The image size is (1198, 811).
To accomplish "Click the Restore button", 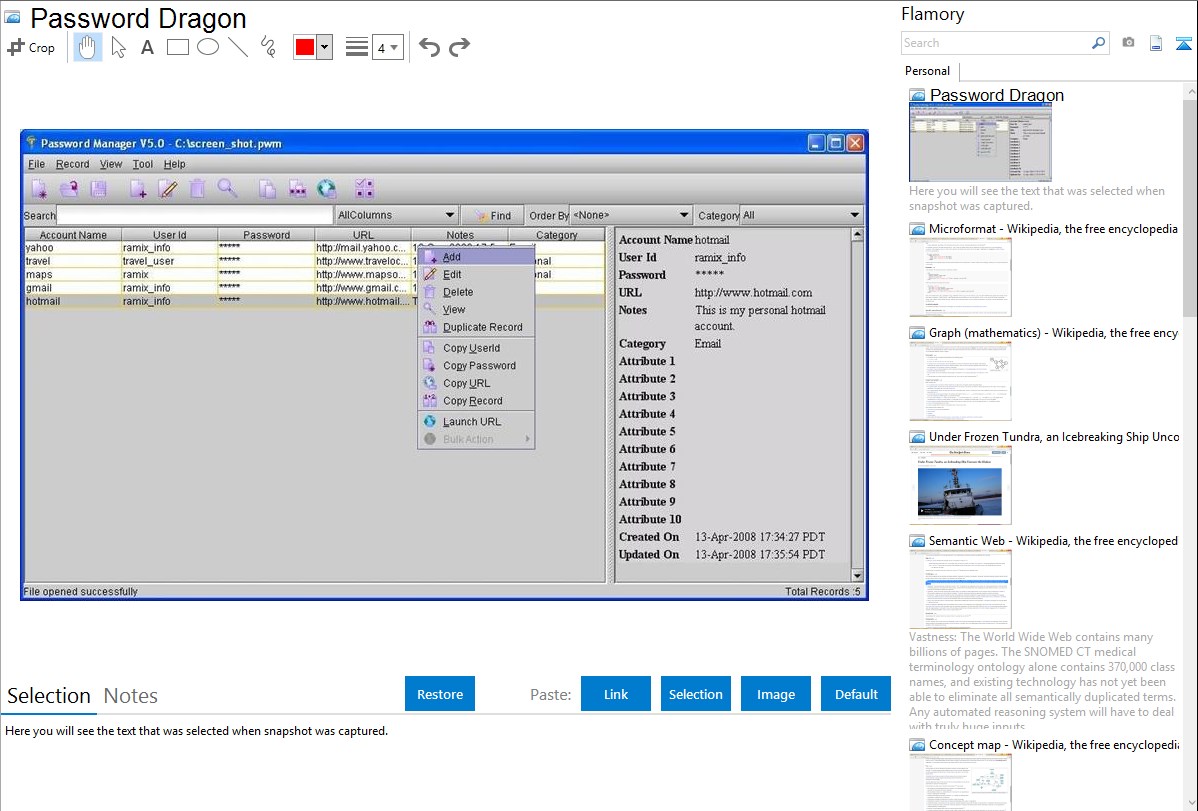I will tap(440, 694).
